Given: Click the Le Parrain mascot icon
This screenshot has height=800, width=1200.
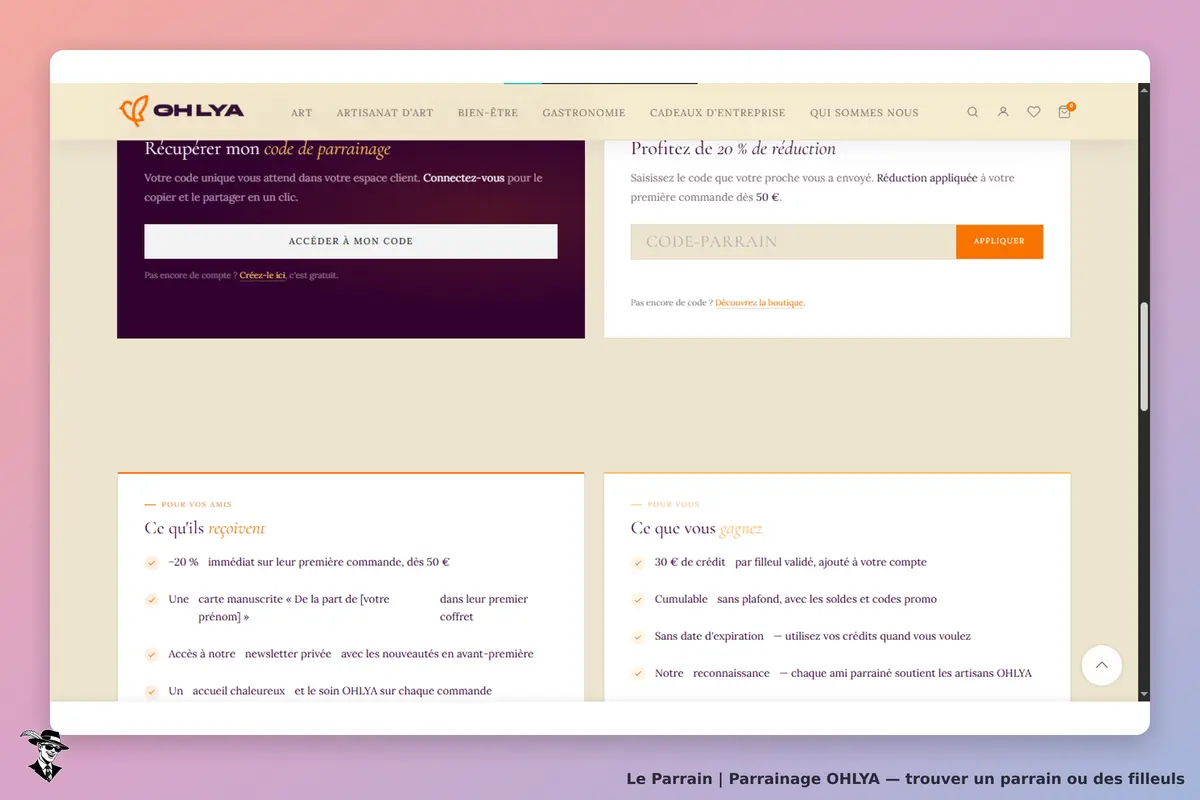Looking at the screenshot, I should (44, 755).
